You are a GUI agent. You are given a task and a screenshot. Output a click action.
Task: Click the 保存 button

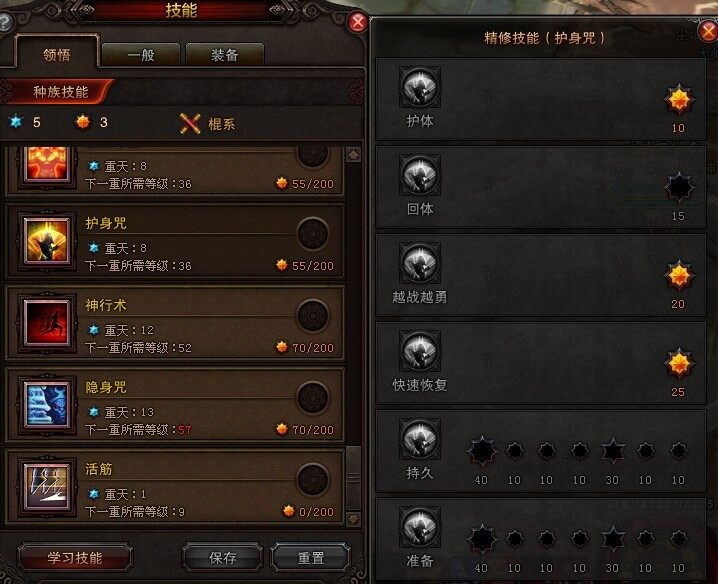click(x=223, y=557)
